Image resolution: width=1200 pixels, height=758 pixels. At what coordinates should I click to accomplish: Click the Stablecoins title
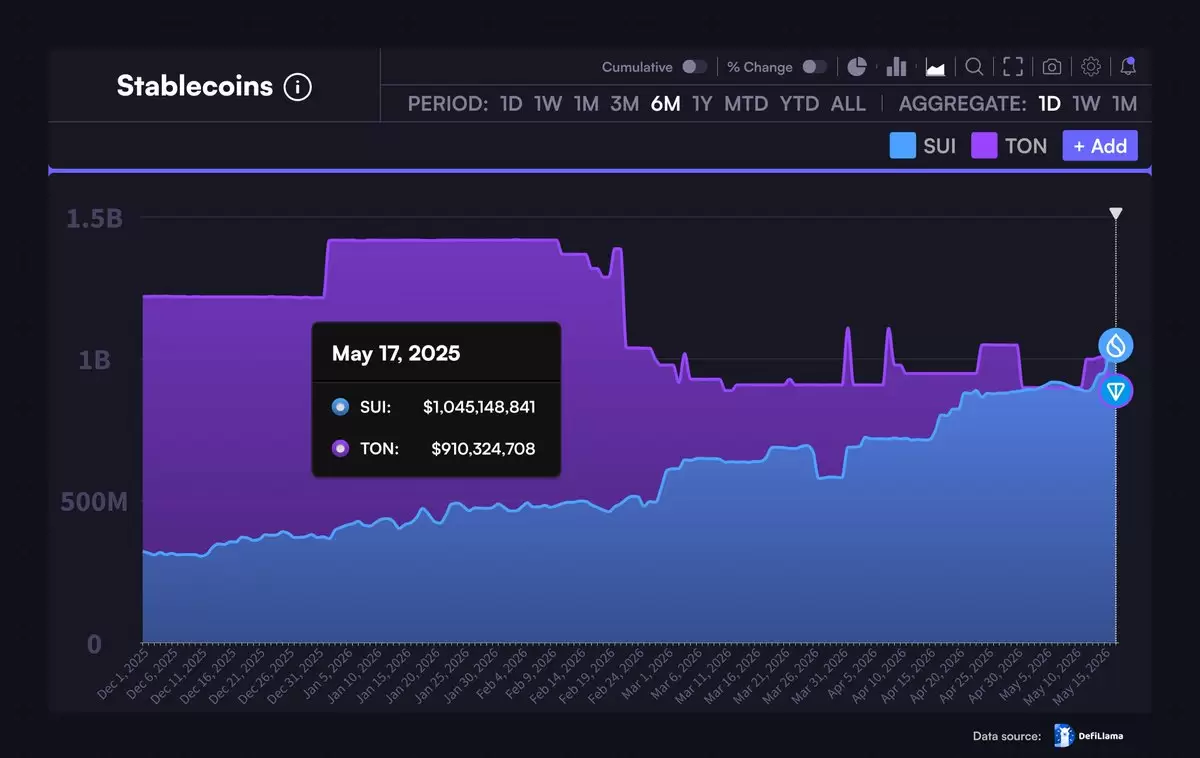click(x=195, y=86)
